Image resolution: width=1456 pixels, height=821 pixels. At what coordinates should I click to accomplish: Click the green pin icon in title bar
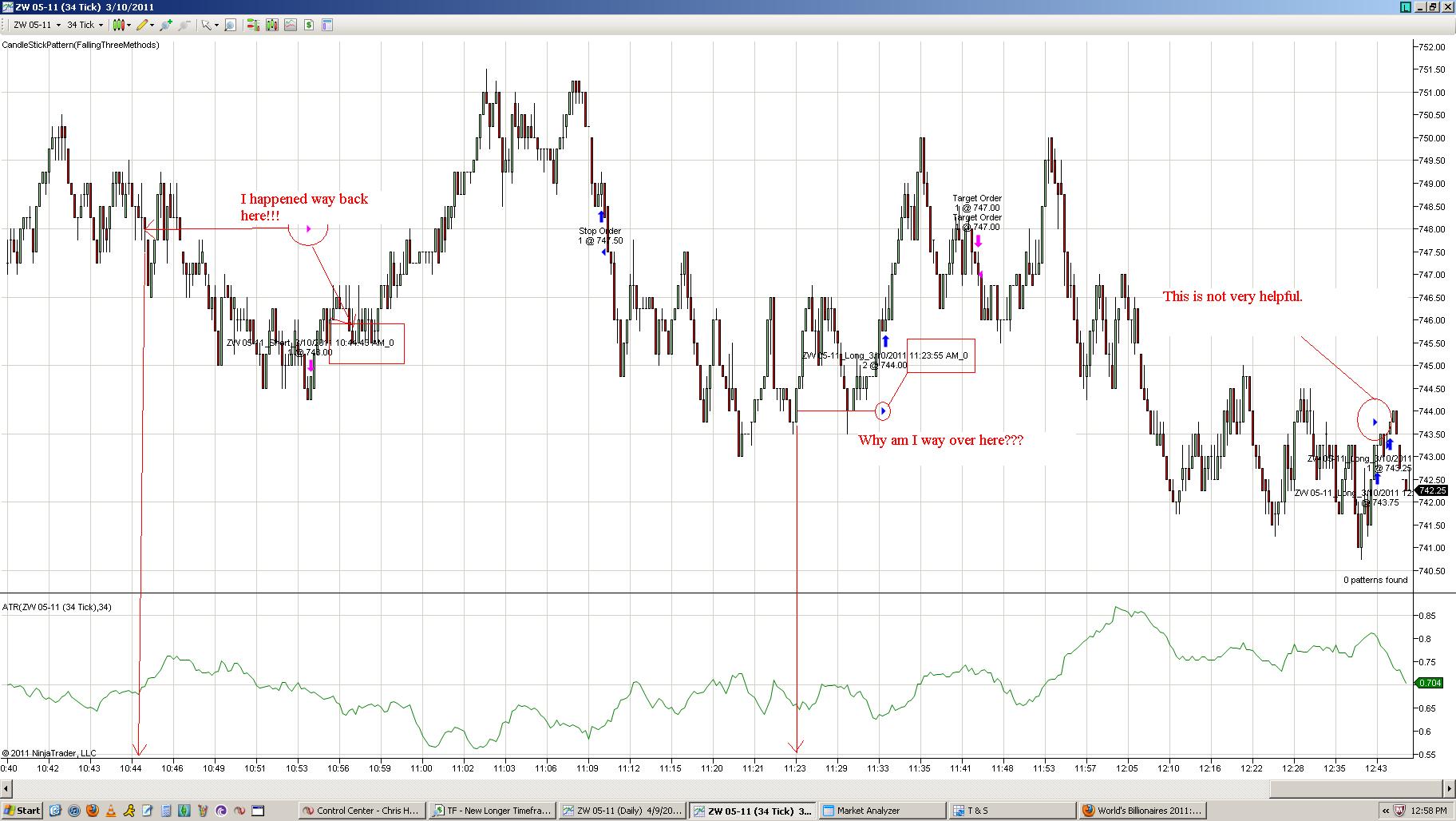click(1406, 6)
